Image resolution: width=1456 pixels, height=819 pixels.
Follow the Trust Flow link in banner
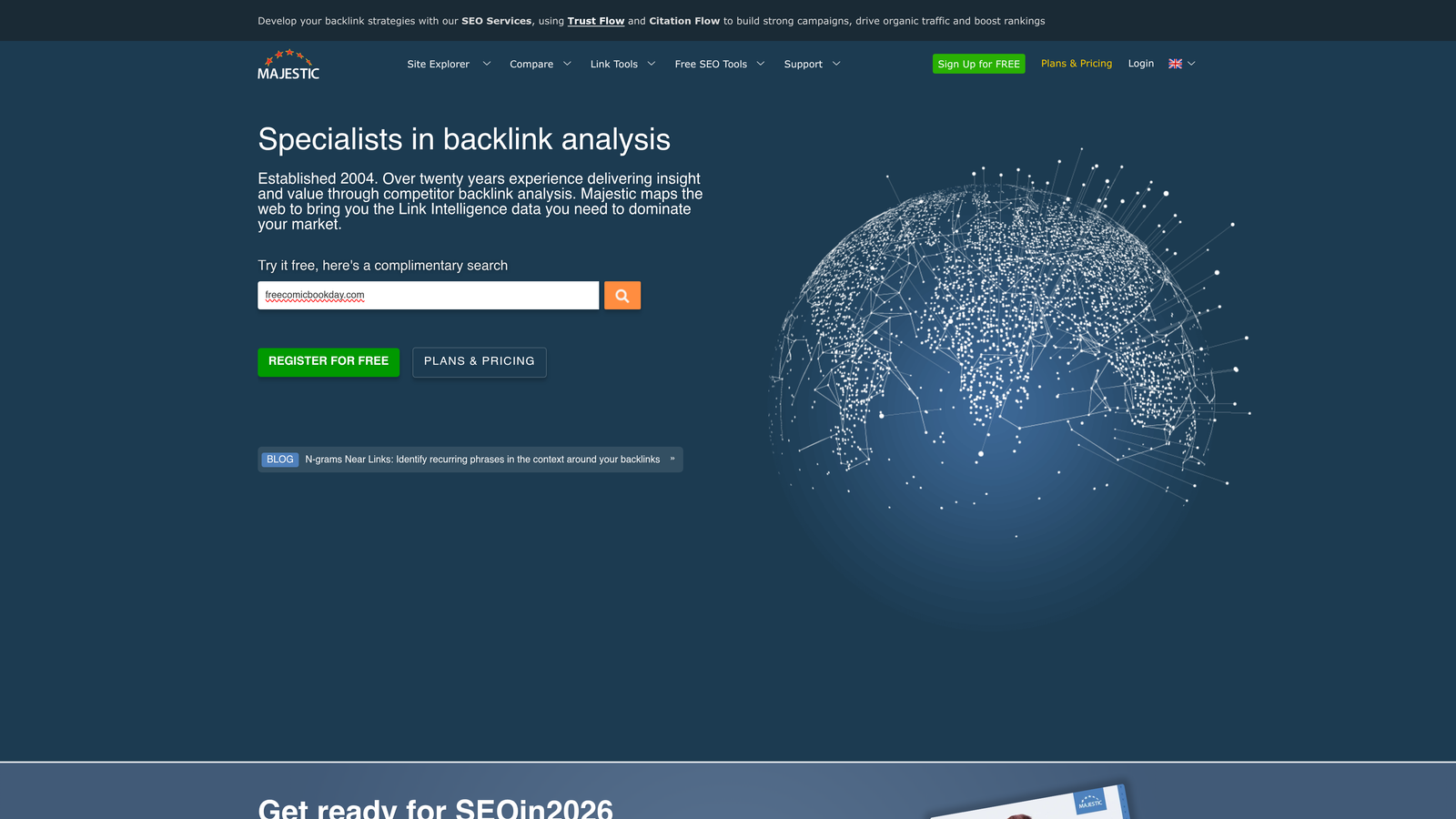(x=596, y=21)
